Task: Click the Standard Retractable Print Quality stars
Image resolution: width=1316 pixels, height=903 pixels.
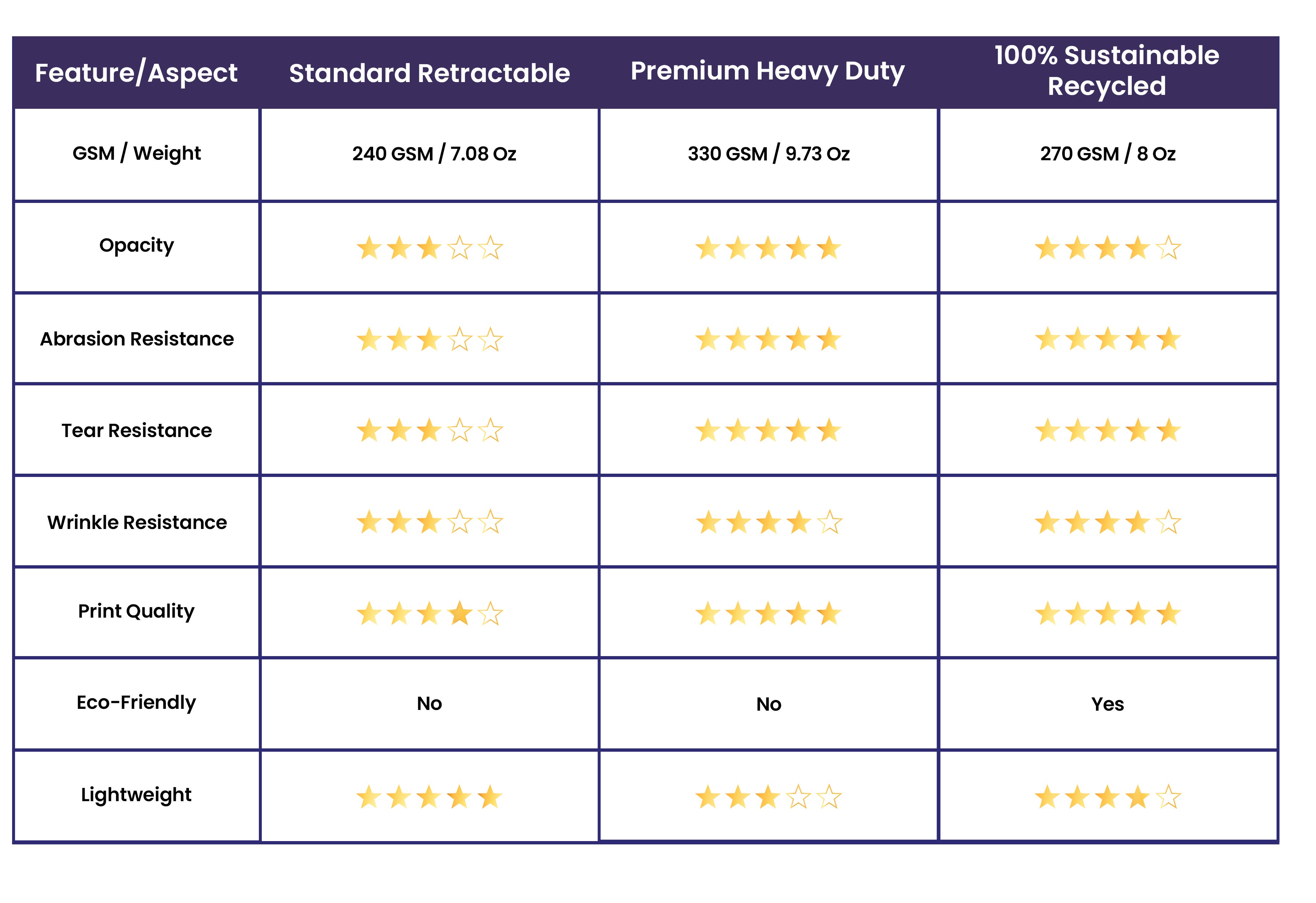Action: 429,614
